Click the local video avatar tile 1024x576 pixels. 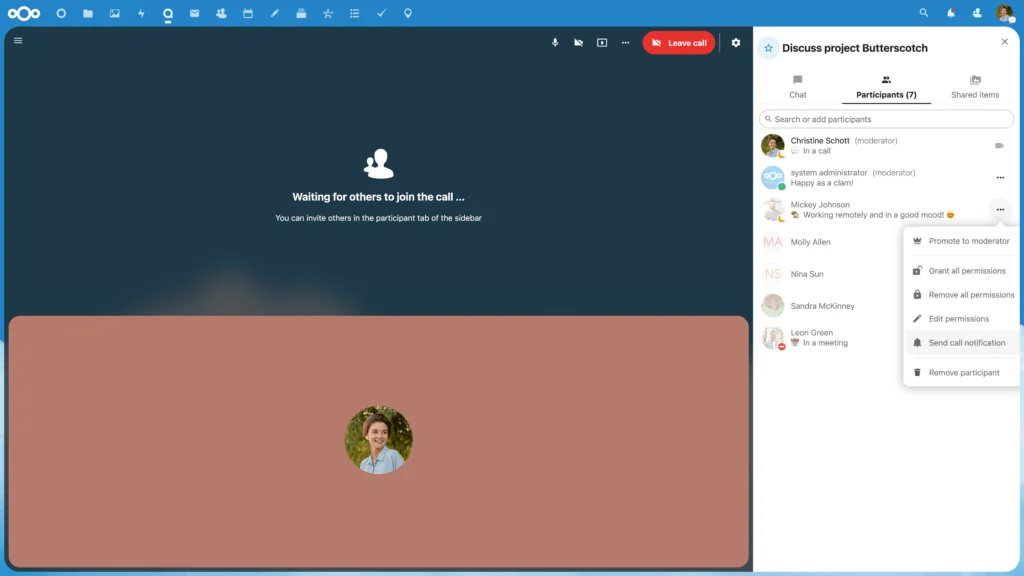pyautogui.click(x=379, y=441)
